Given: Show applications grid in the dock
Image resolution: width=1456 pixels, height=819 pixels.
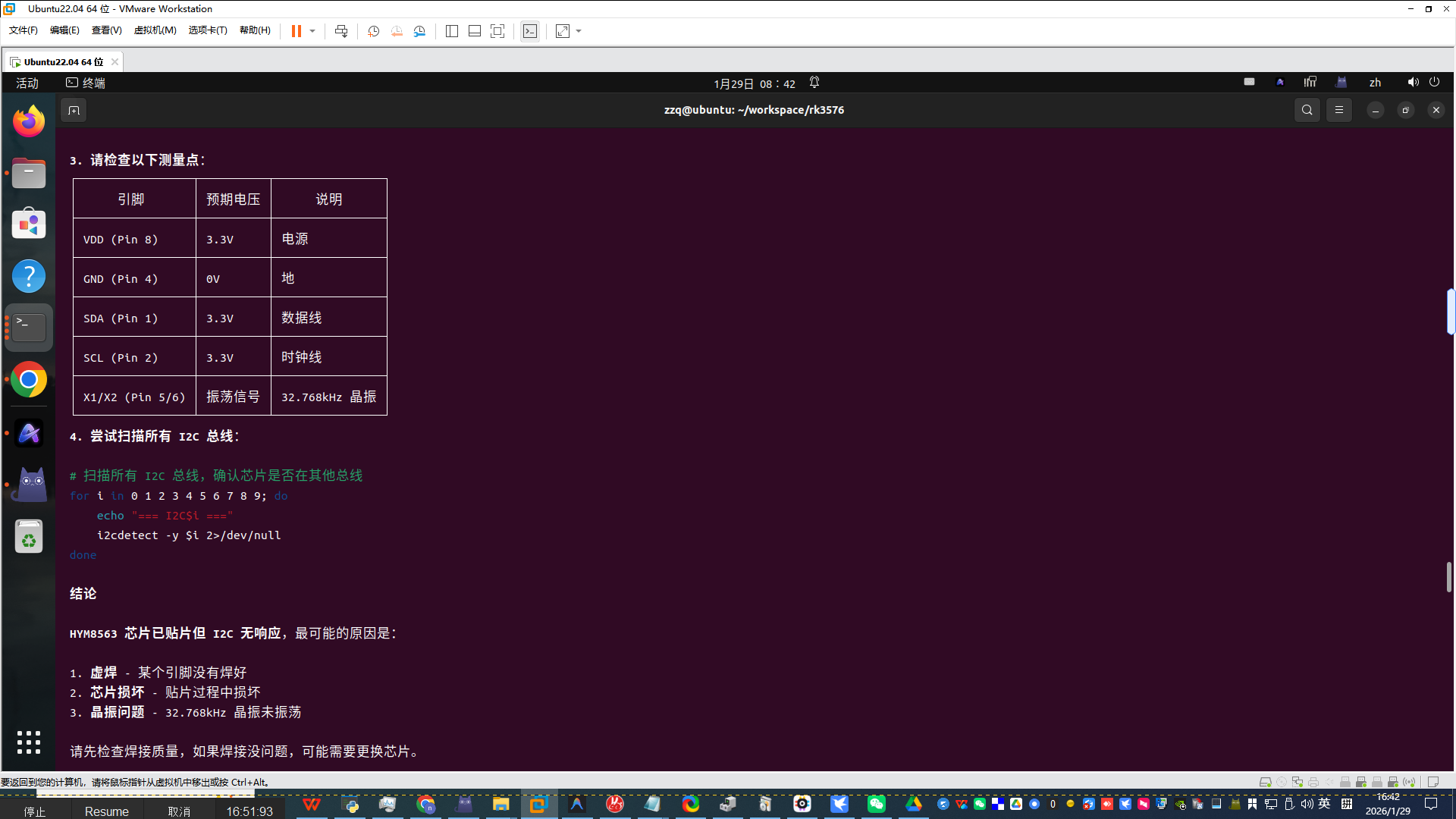Looking at the screenshot, I should coord(29,742).
